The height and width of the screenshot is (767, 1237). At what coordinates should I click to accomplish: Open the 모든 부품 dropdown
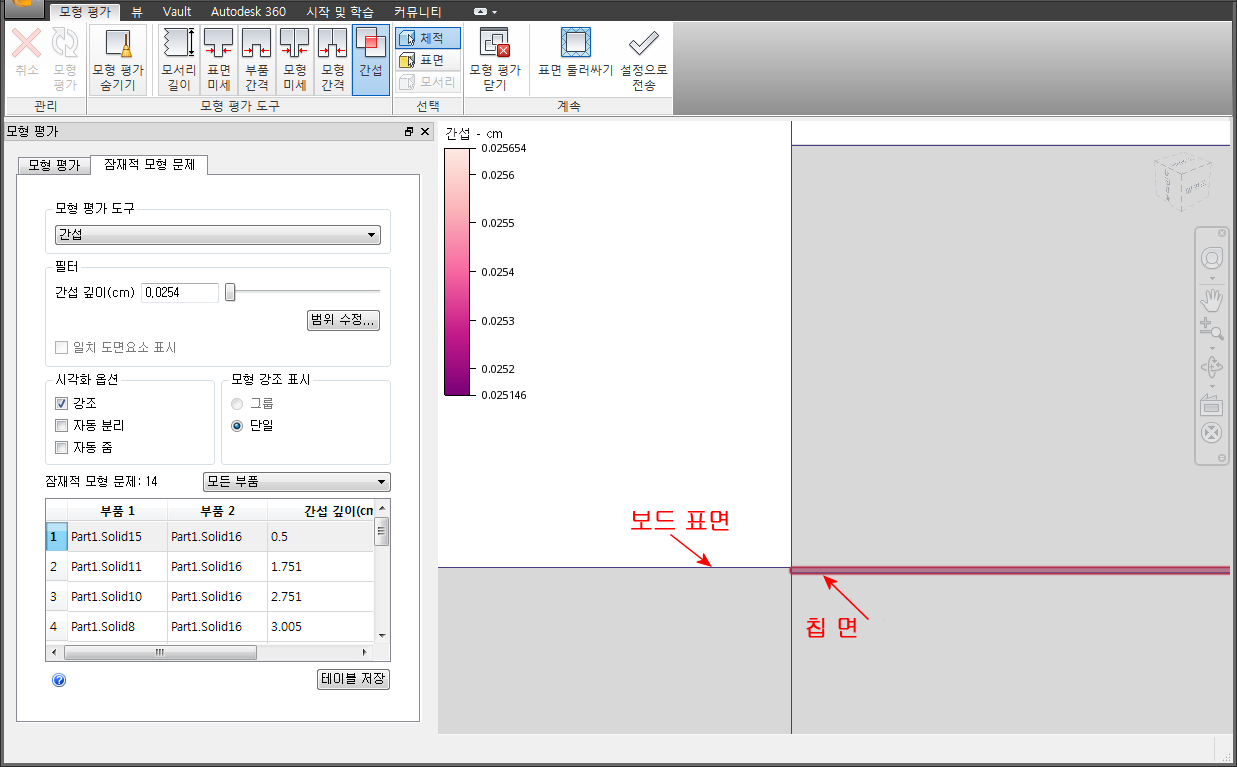296,482
